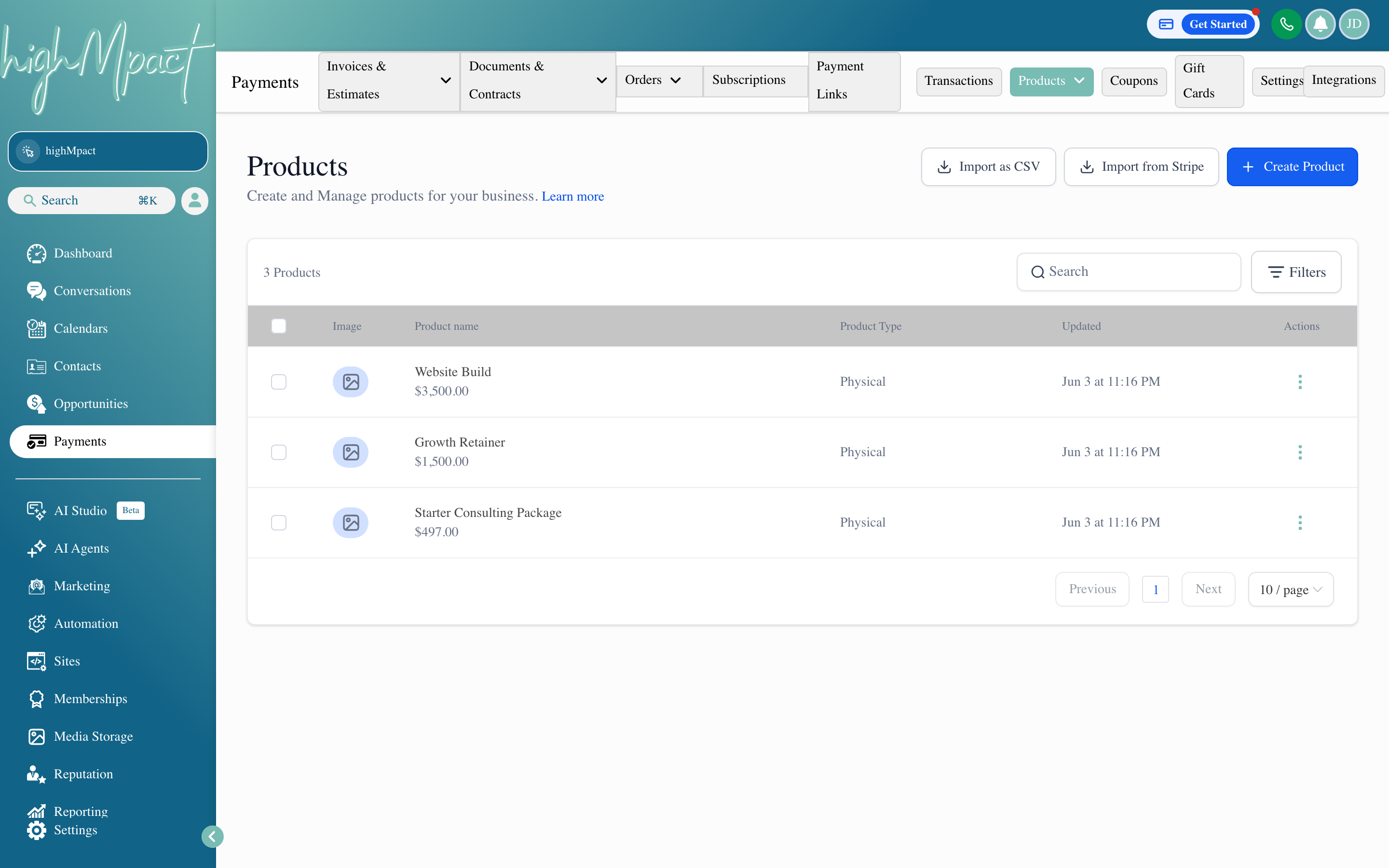Open the Dashboard sidebar icon

(36, 253)
